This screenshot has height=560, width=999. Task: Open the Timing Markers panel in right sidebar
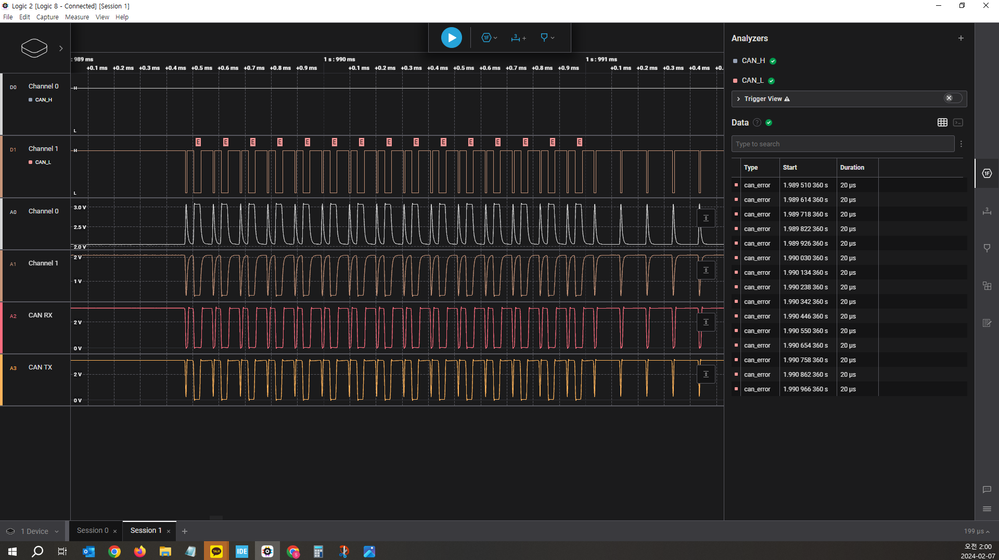tap(987, 210)
